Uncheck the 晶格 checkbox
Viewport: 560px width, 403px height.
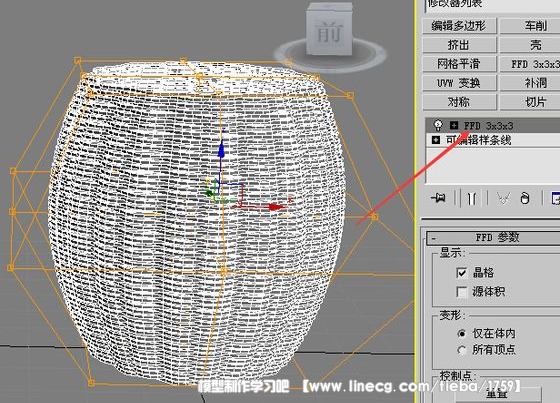461,273
